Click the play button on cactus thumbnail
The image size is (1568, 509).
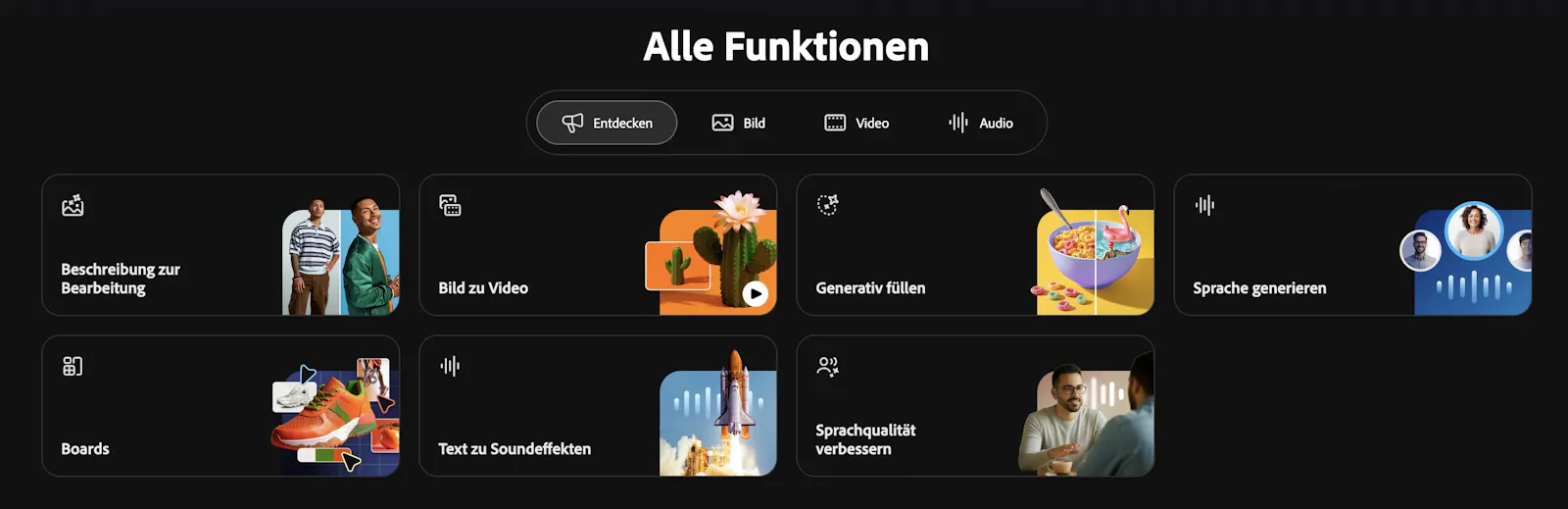(x=755, y=293)
